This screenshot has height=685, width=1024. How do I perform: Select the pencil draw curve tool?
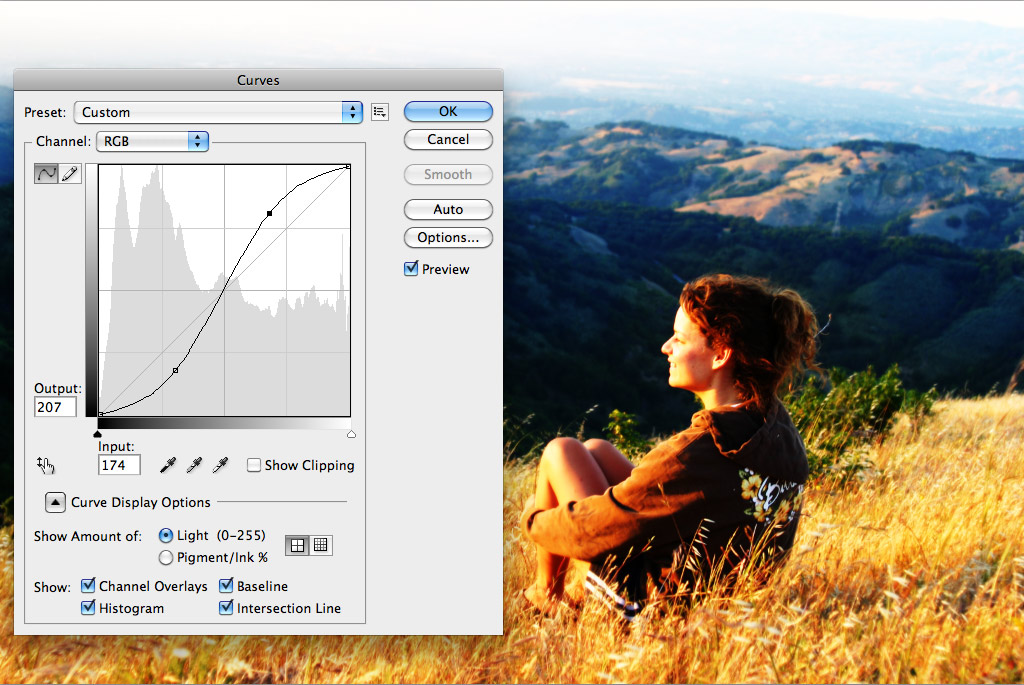(x=70, y=174)
